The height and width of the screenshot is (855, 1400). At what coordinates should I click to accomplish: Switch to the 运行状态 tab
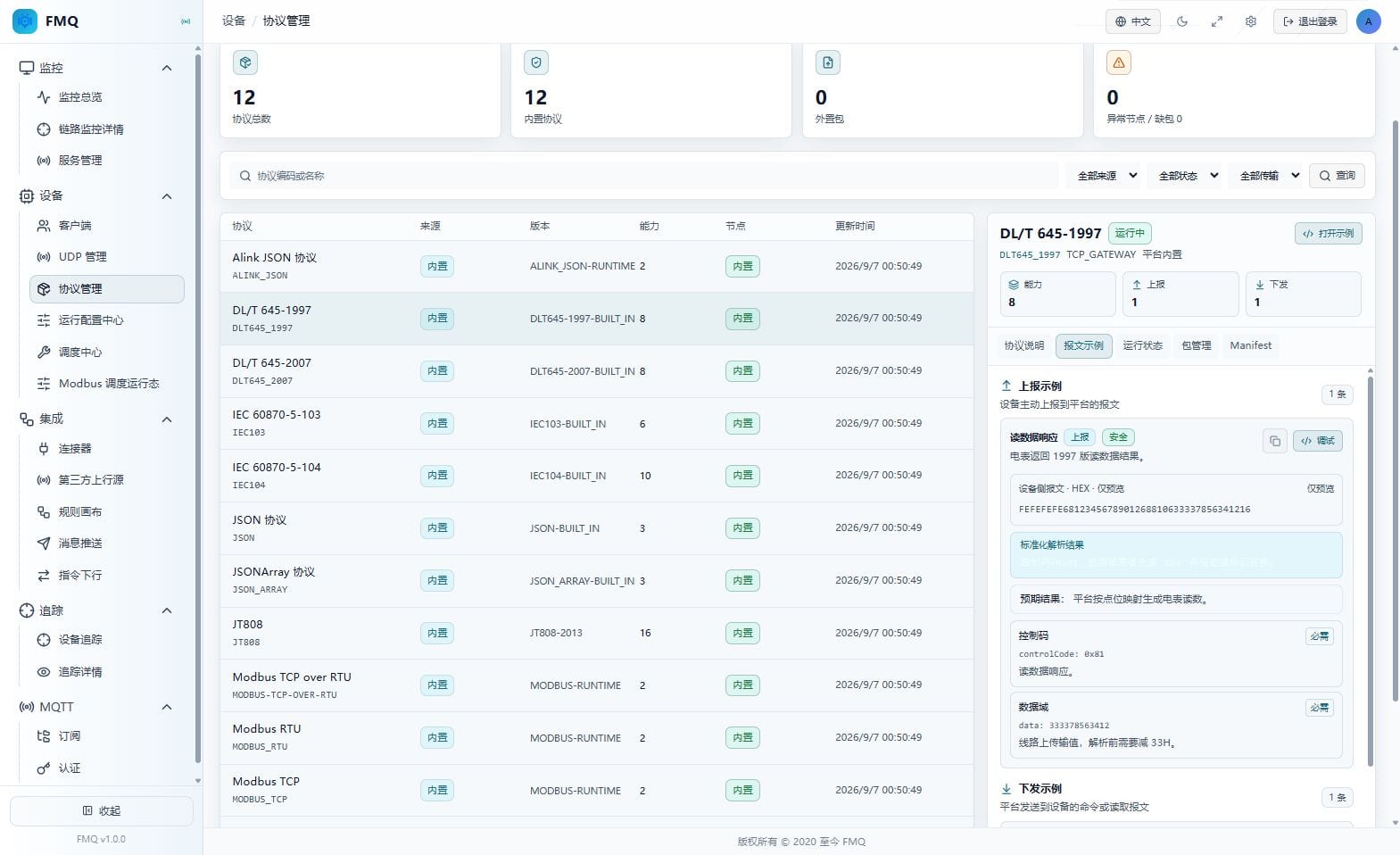[x=1142, y=346]
